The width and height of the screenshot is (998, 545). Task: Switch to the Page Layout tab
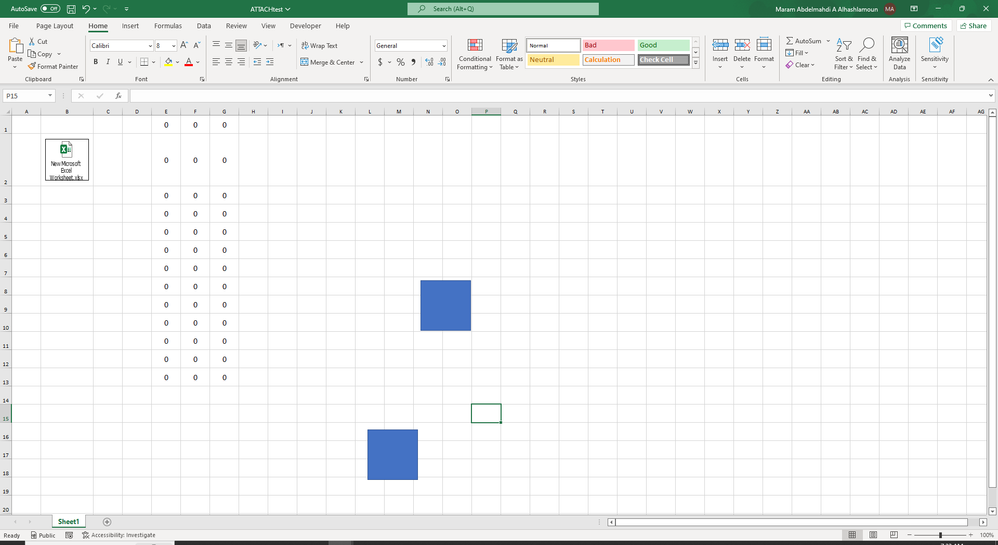[x=55, y=26]
